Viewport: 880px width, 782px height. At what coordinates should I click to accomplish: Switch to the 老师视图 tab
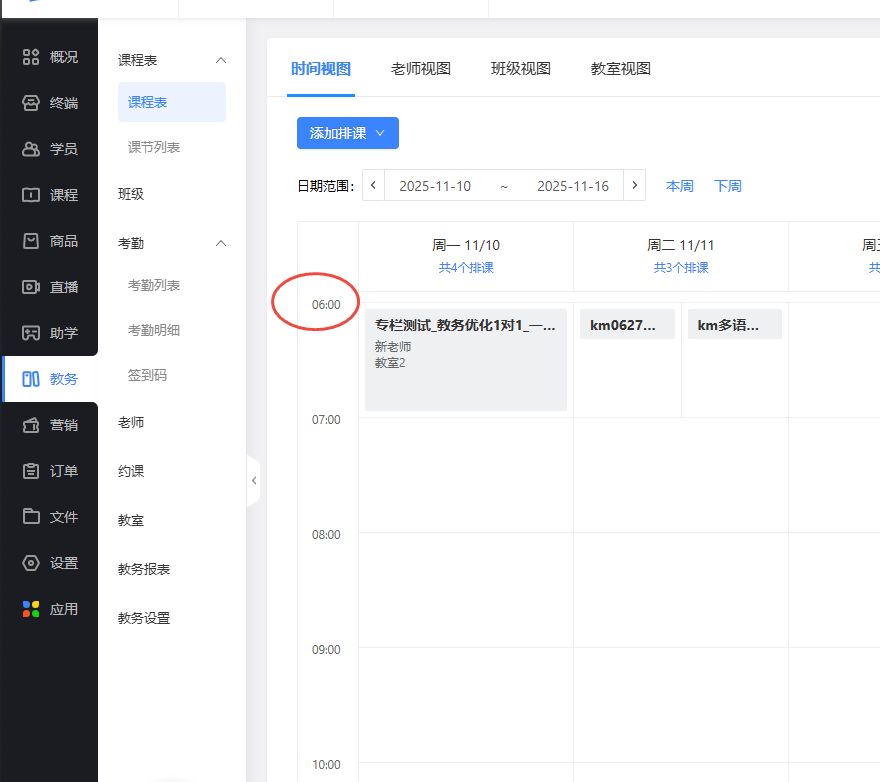click(x=420, y=69)
